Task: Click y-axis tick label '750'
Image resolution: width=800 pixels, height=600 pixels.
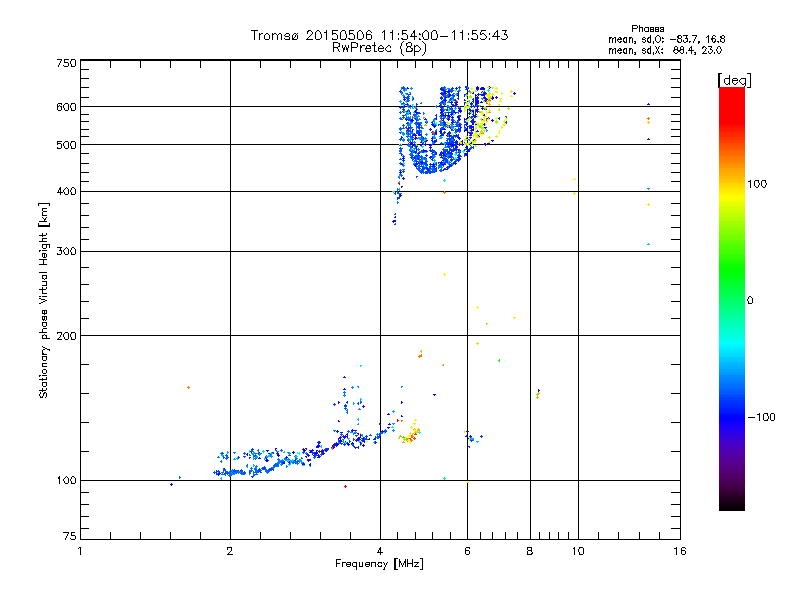Action: point(66,63)
